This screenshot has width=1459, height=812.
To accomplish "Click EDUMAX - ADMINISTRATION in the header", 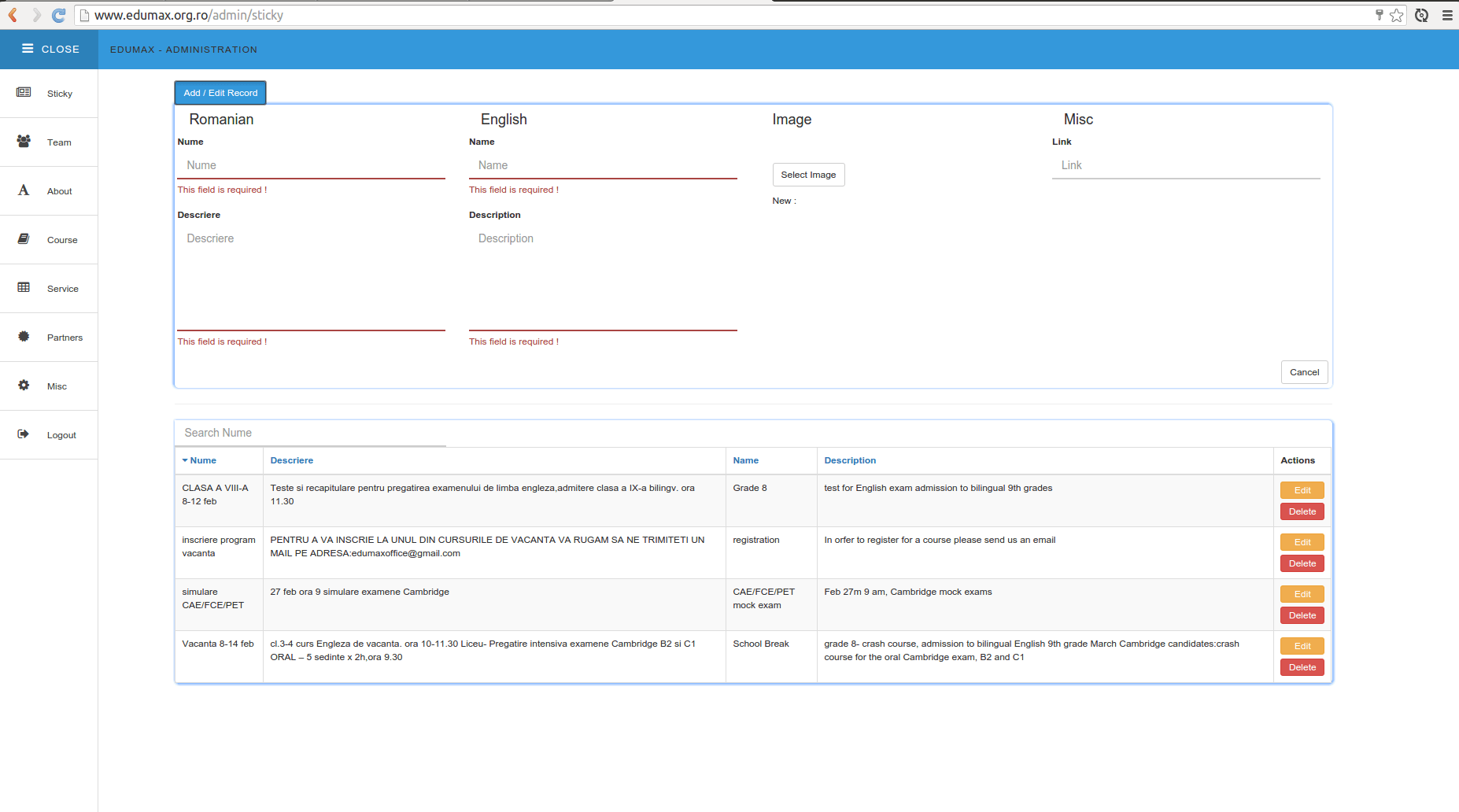I will click(x=183, y=49).
